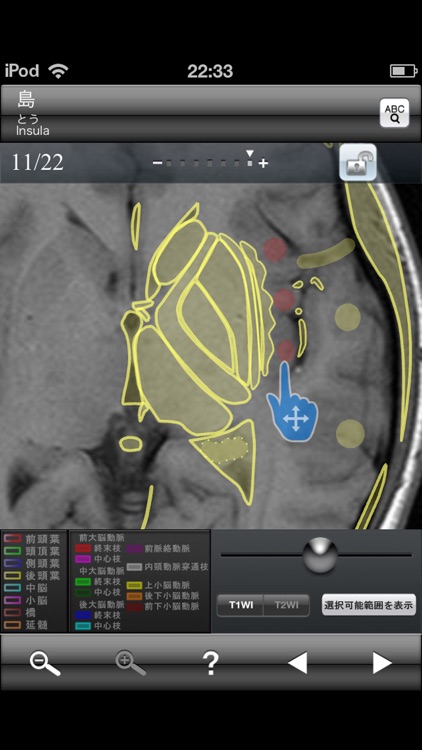The width and height of the screenshot is (422, 750).
Task: Toggle the padlock lock icon
Action: click(358, 163)
